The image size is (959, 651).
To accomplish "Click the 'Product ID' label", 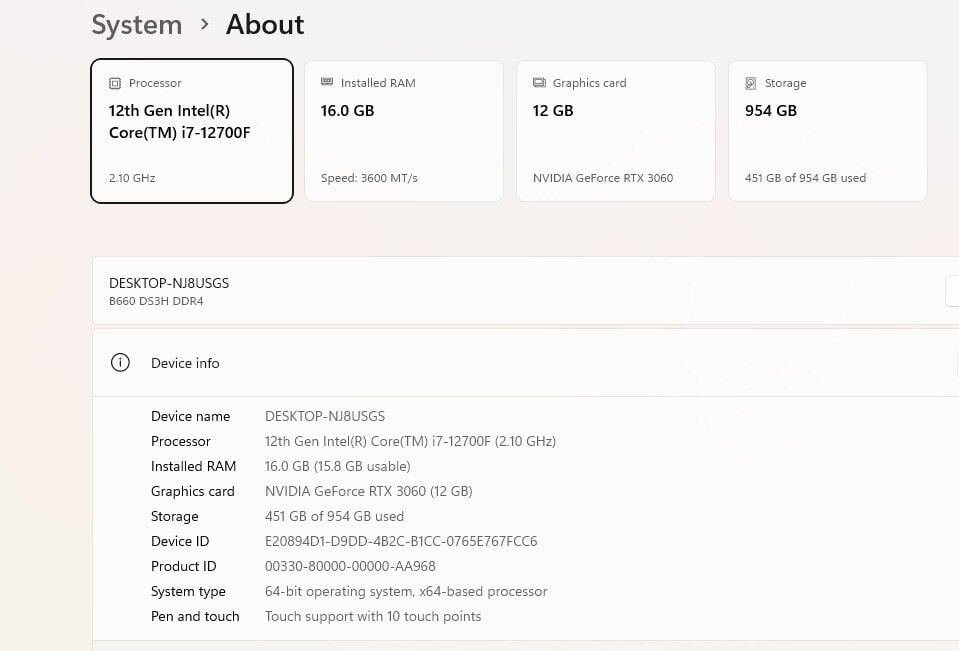I will (x=183, y=567).
